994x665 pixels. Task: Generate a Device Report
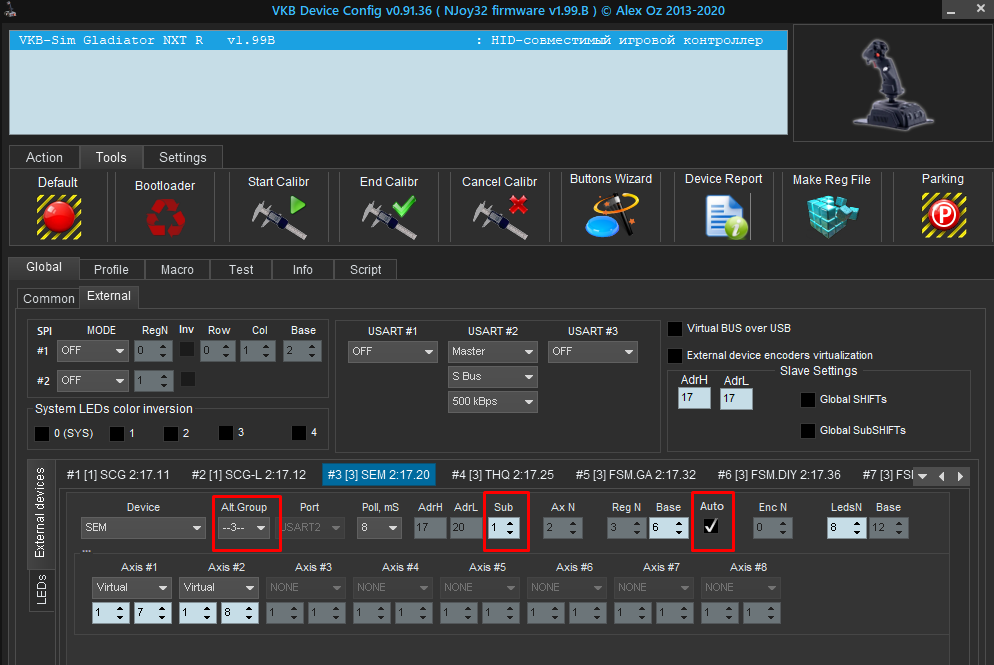coord(723,215)
